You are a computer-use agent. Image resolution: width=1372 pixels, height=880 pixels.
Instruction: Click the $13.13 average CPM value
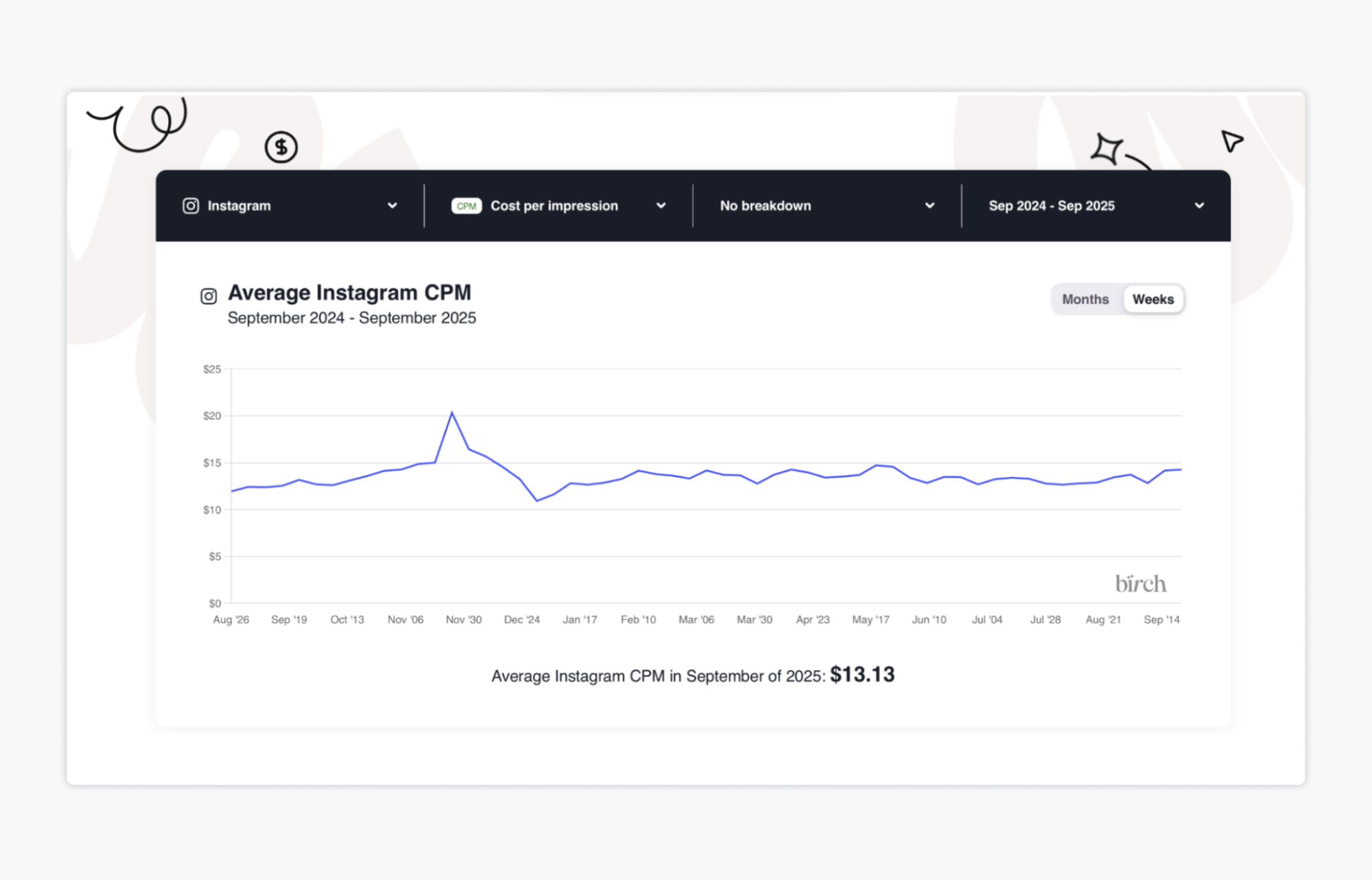click(x=862, y=675)
